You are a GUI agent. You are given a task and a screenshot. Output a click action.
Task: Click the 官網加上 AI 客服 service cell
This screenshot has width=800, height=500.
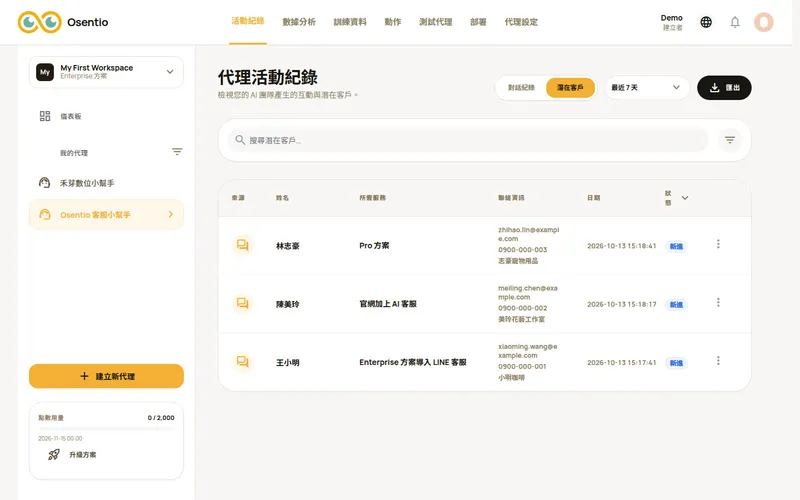coord(388,304)
